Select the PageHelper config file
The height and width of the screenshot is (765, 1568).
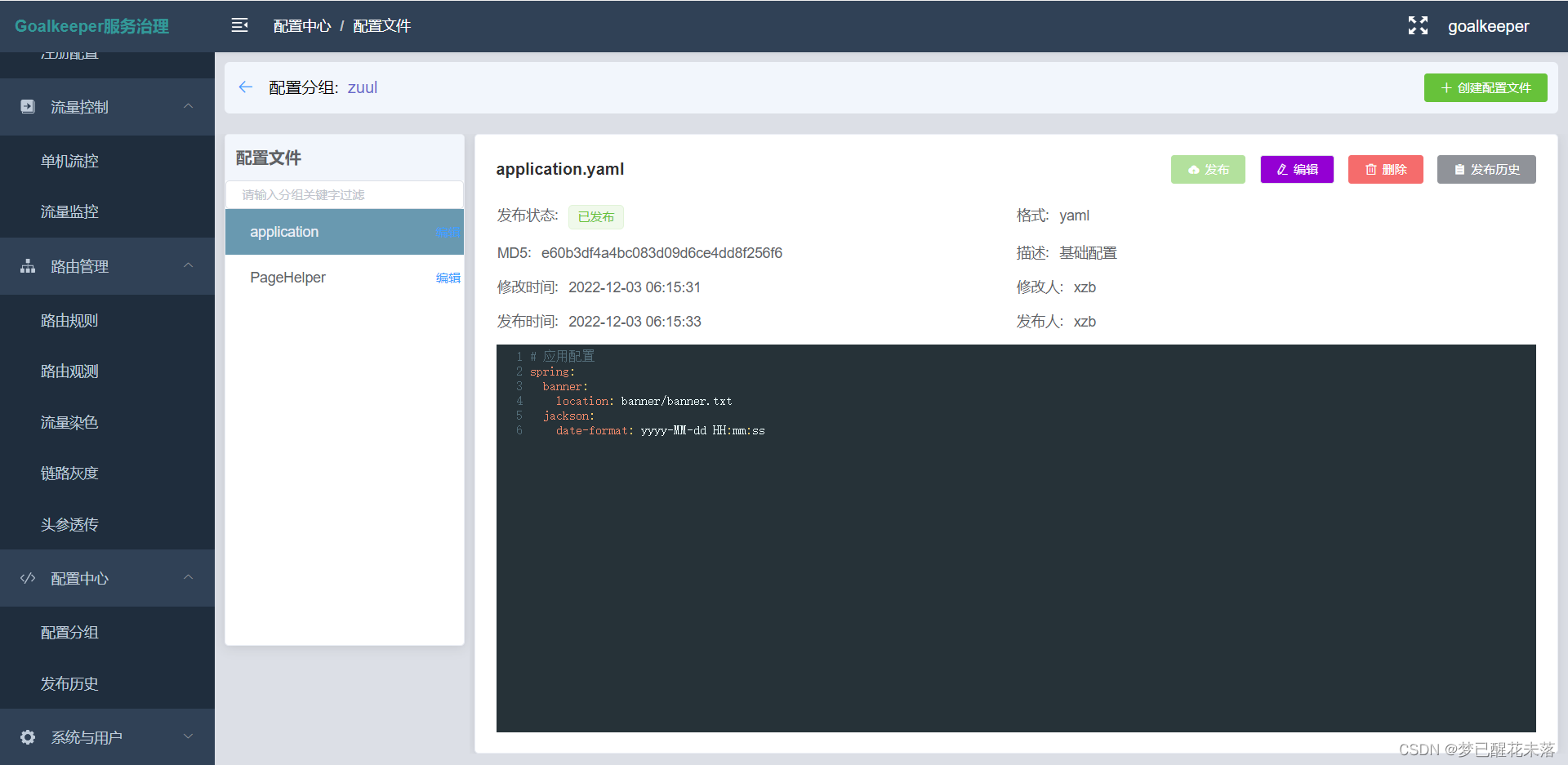(345, 278)
